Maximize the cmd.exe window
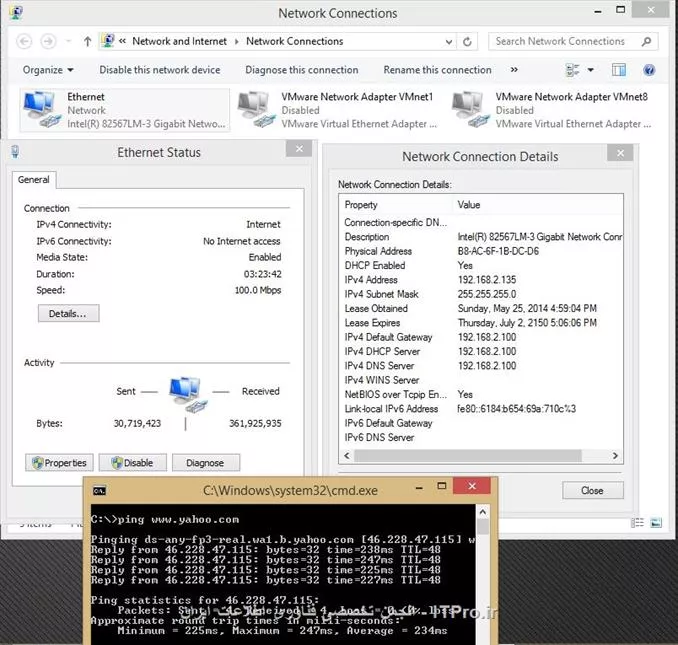678x645 pixels. tap(441, 486)
